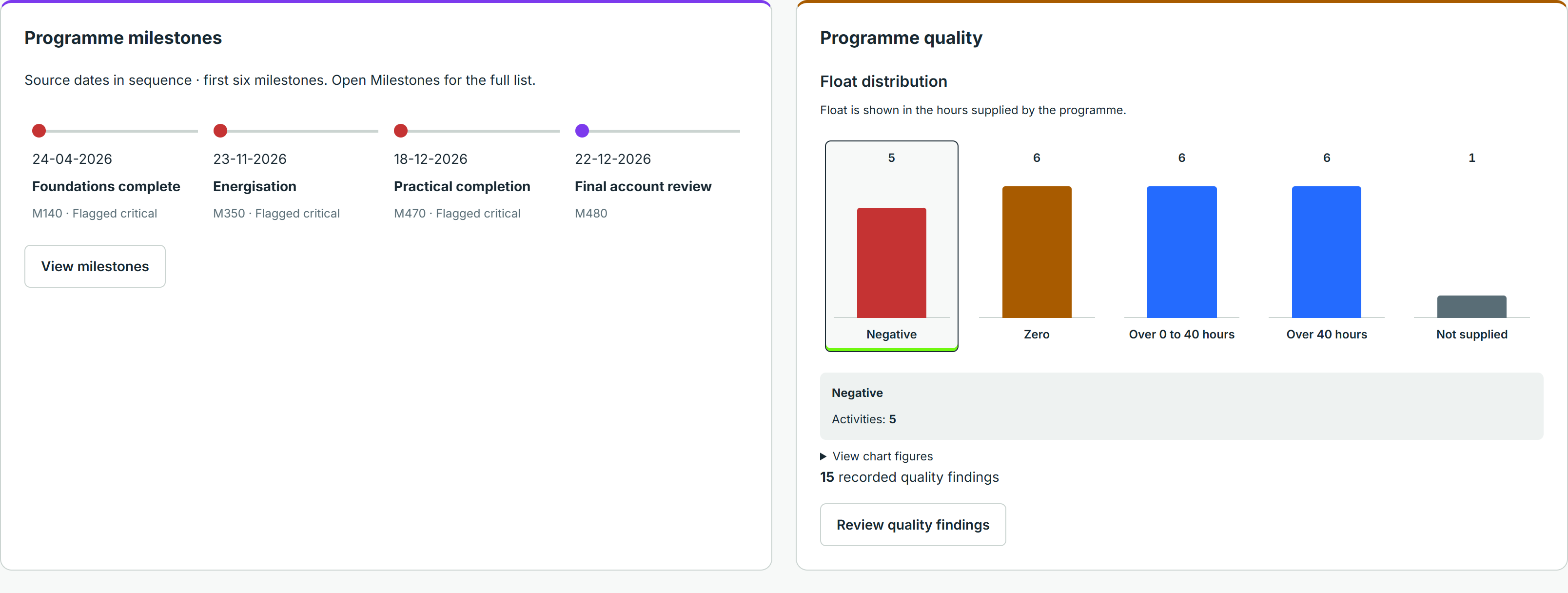Click the Negative heading in the detail panel
The height and width of the screenshot is (593, 1568).
857,393
